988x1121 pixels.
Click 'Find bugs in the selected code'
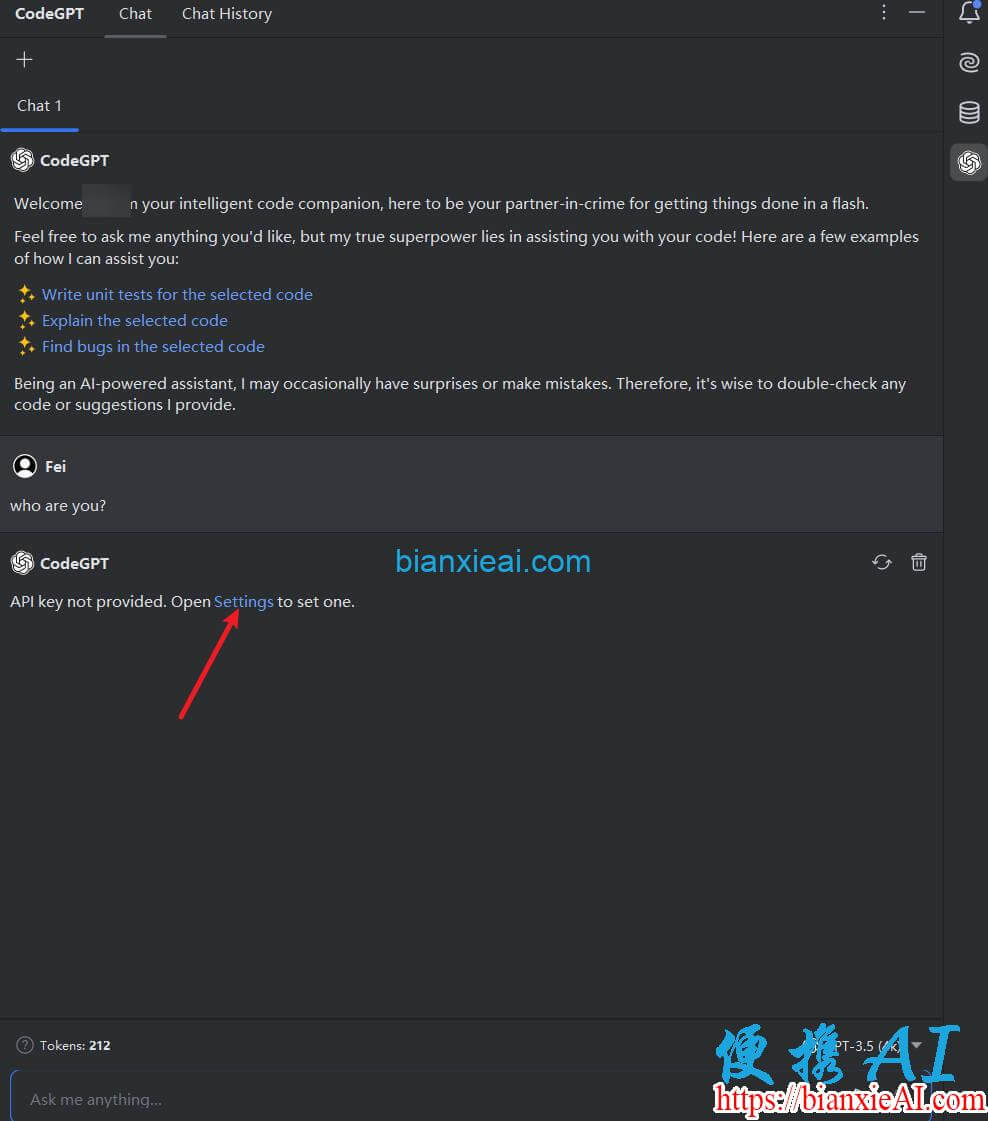click(153, 346)
